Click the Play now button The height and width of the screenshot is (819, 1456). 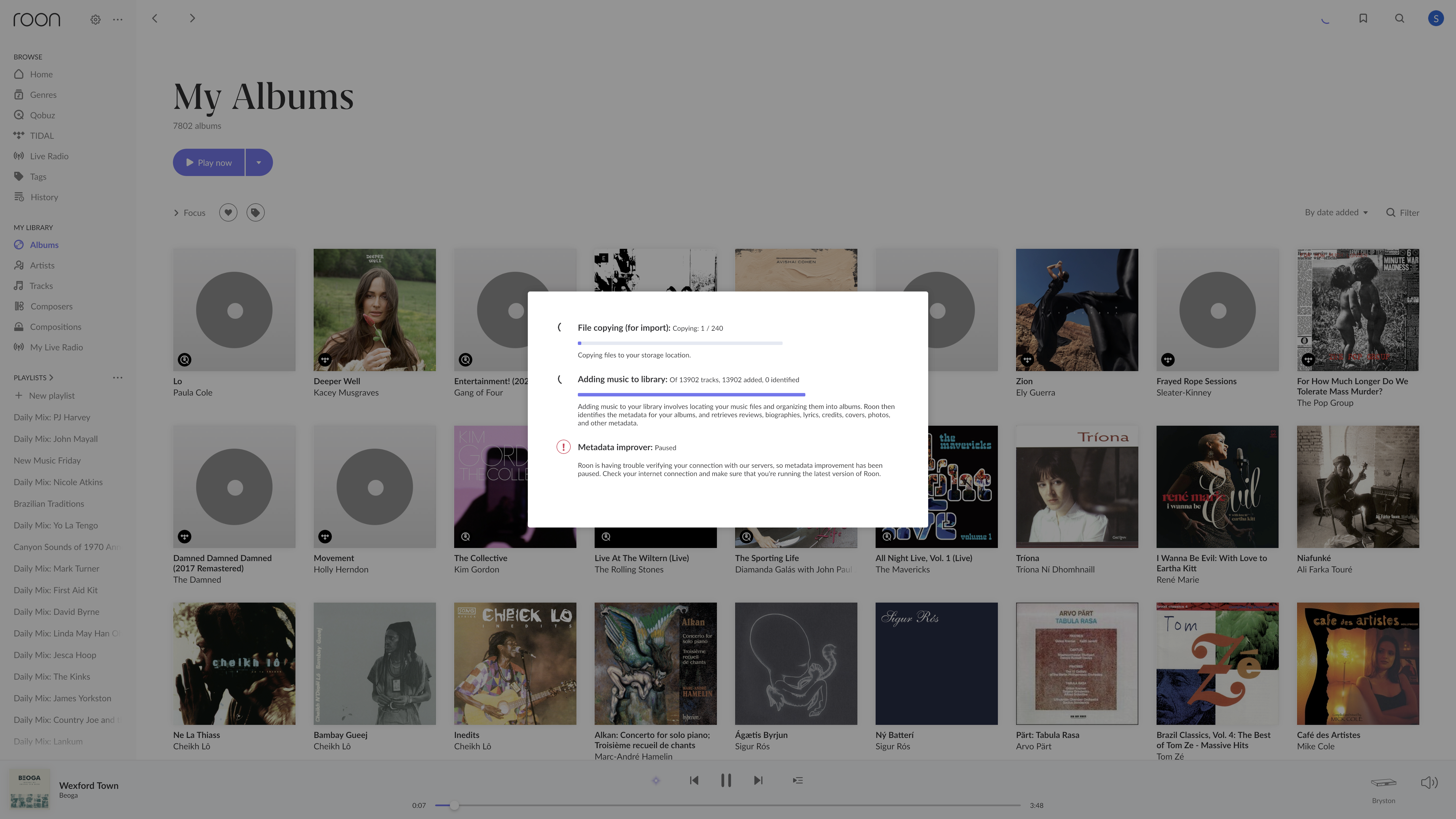tap(208, 162)
